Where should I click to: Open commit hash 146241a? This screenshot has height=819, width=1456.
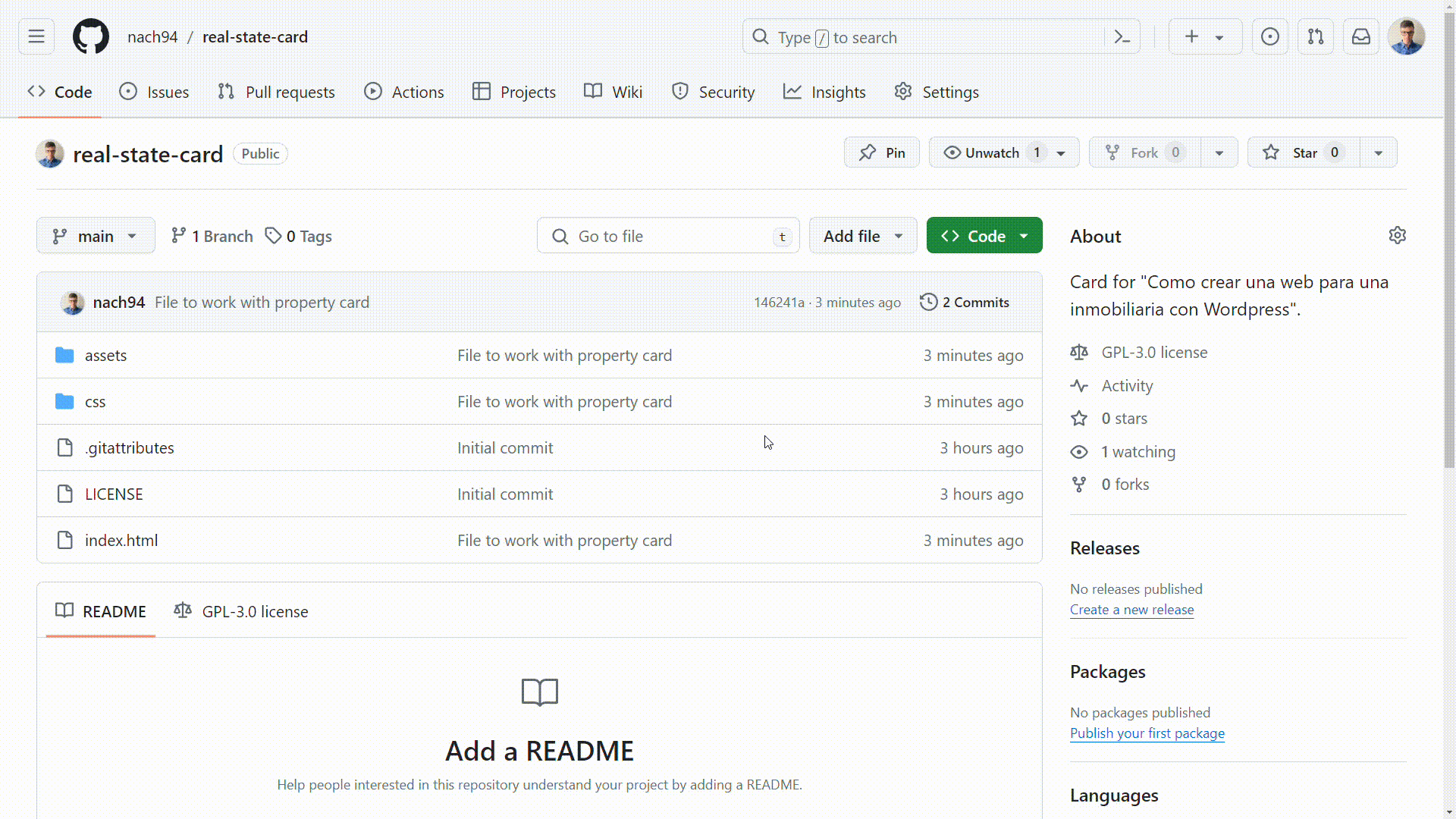pyautogui.click(x=779, y=302)
